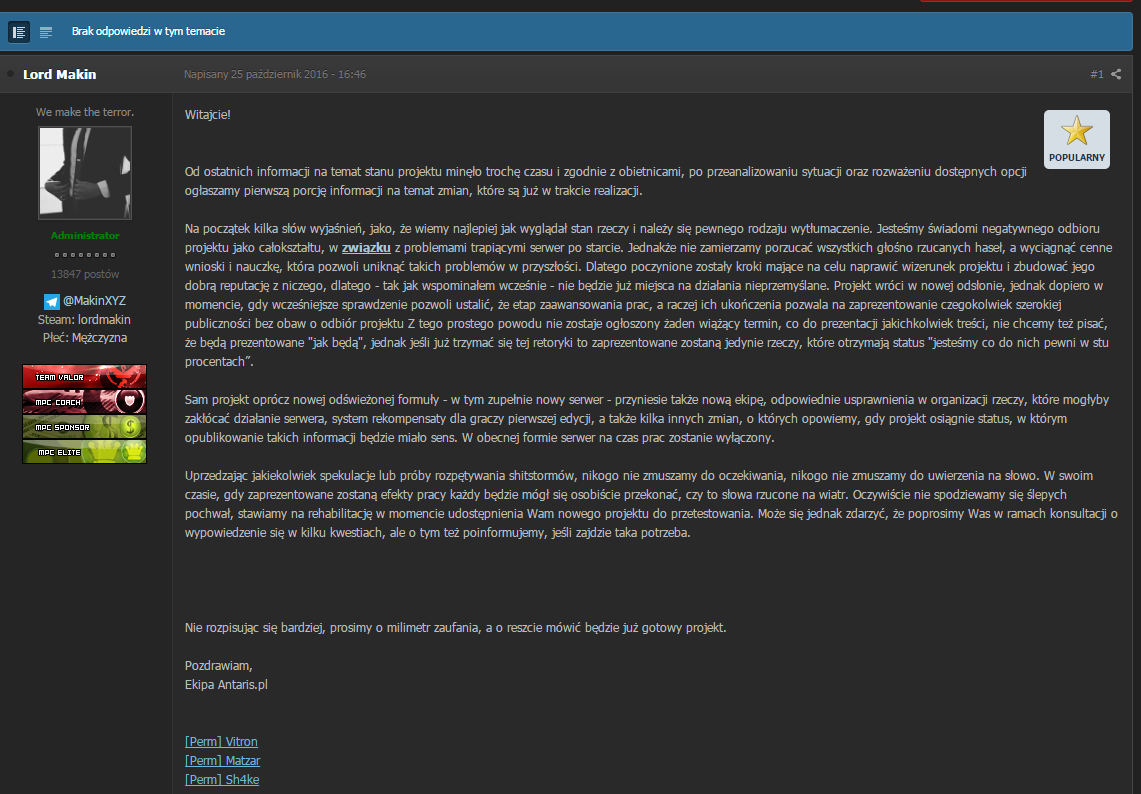Open the bold 'związku' link in the post
Viewport: 1141px width, 794px height.
pyautogui.click(x=366, y=247)
